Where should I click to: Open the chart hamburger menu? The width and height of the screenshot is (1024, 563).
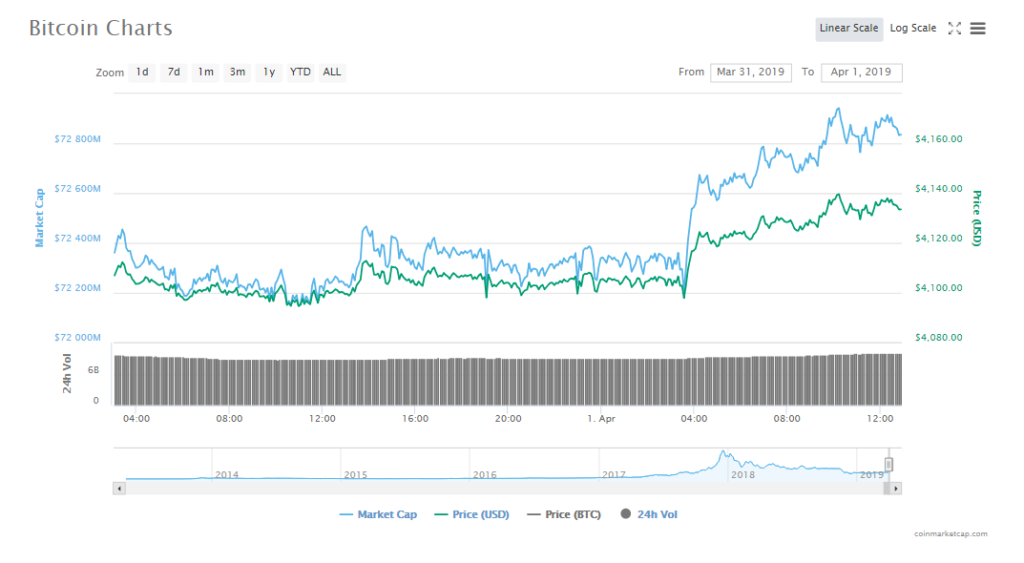[978, 29]
